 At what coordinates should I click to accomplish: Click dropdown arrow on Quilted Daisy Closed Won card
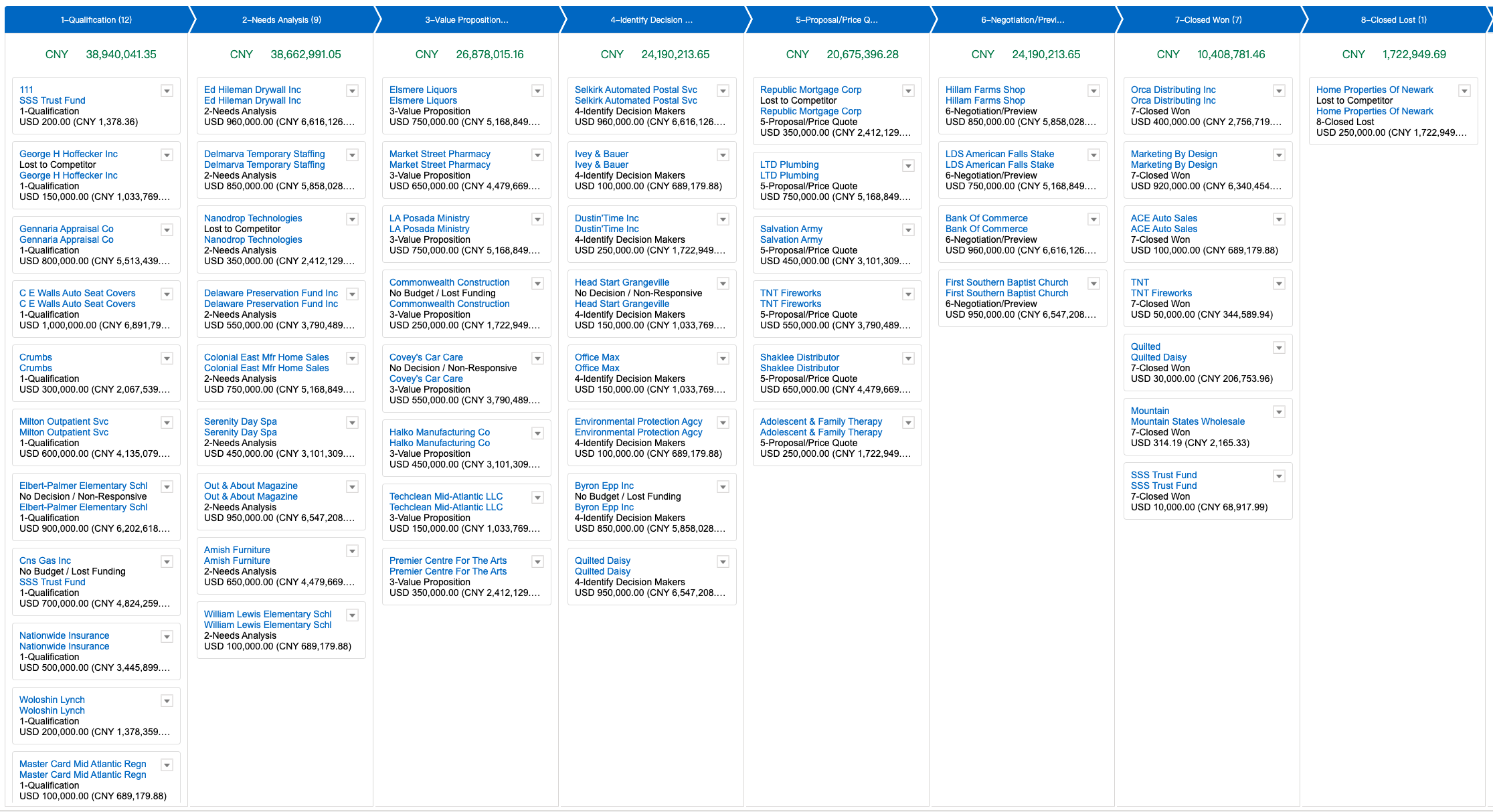click(x=1279, y=348)
